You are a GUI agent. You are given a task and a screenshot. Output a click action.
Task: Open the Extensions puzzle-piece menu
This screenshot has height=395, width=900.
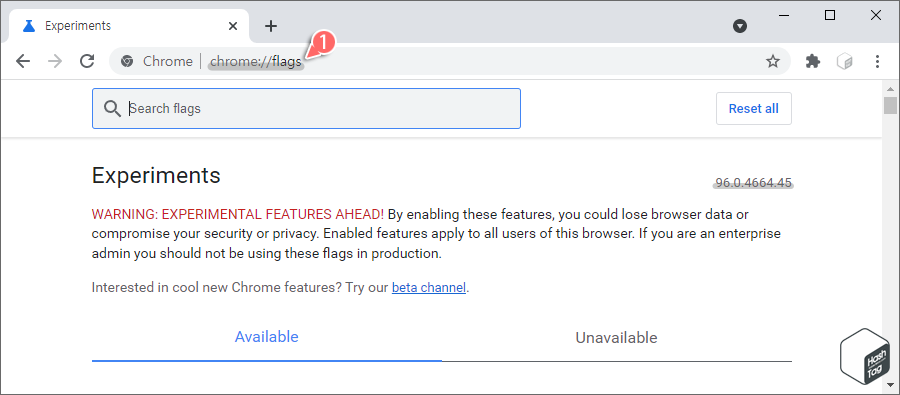point(813,61)
